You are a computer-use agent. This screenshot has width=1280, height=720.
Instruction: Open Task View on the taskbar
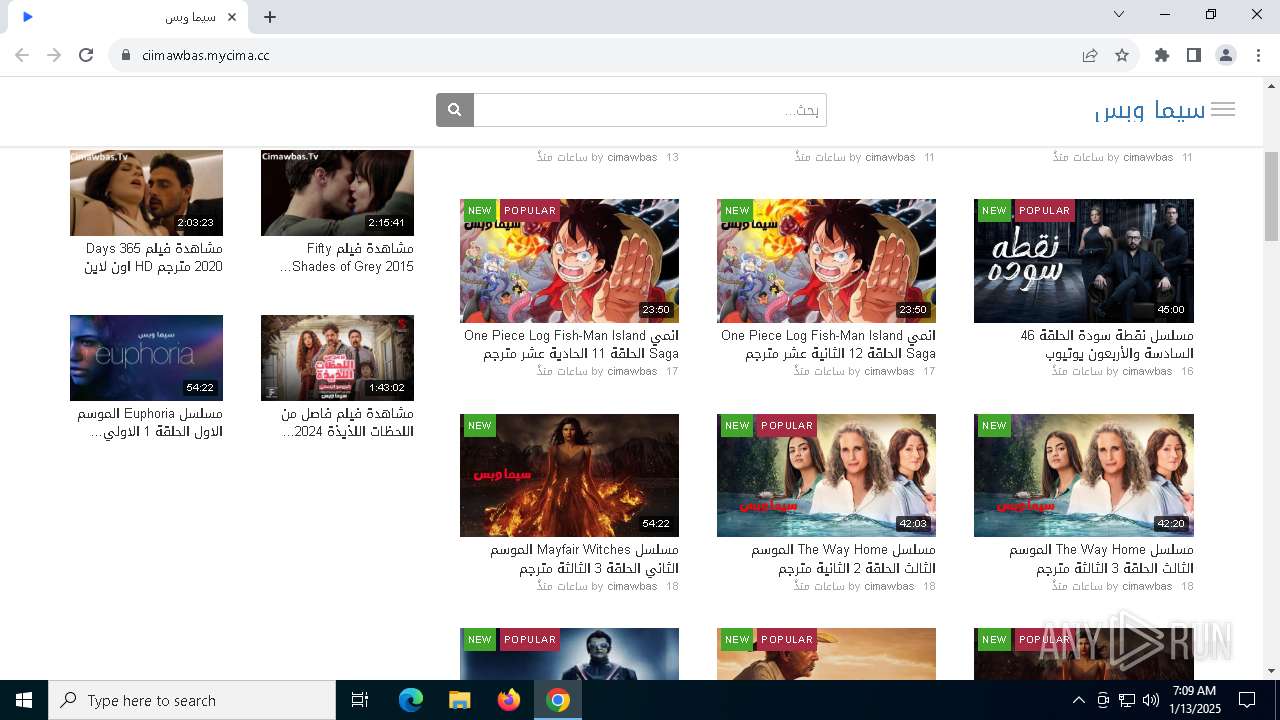360,700
